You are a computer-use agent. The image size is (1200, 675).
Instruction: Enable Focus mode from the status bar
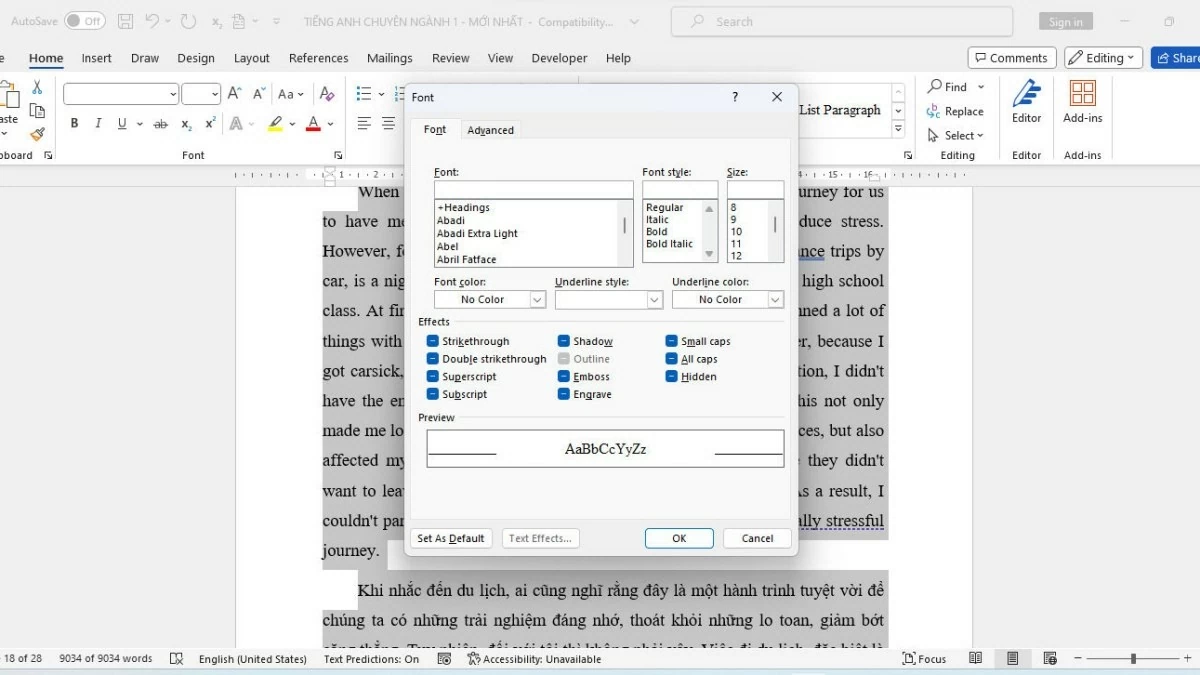[924, 659]
